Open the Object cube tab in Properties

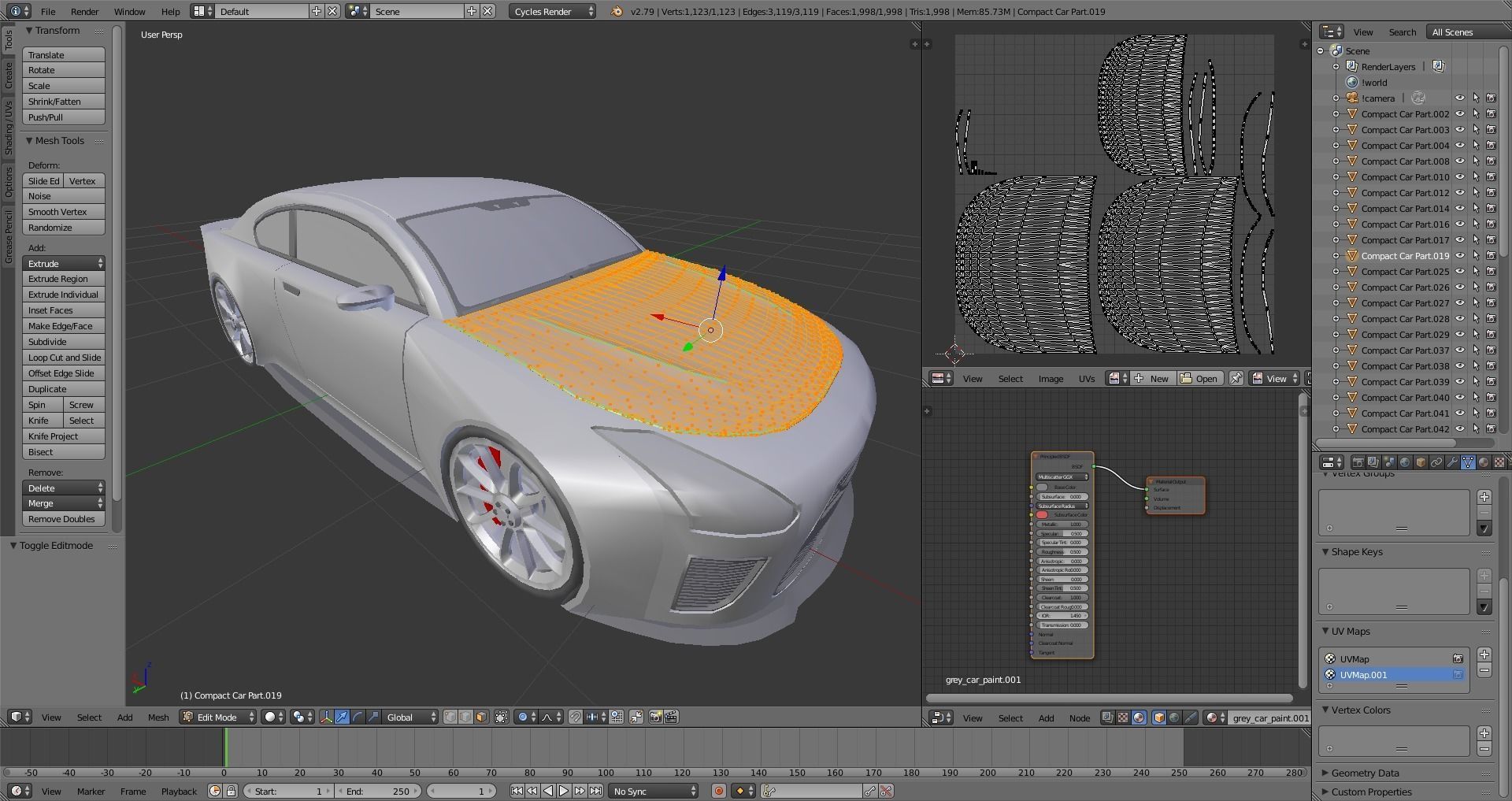1421,462
